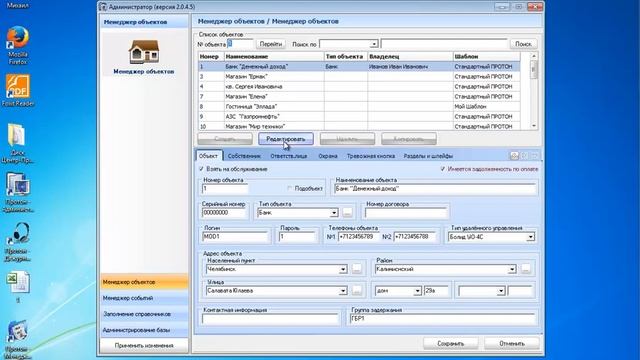Select the desktop shortcut with headset icon

tap(18, 242)
